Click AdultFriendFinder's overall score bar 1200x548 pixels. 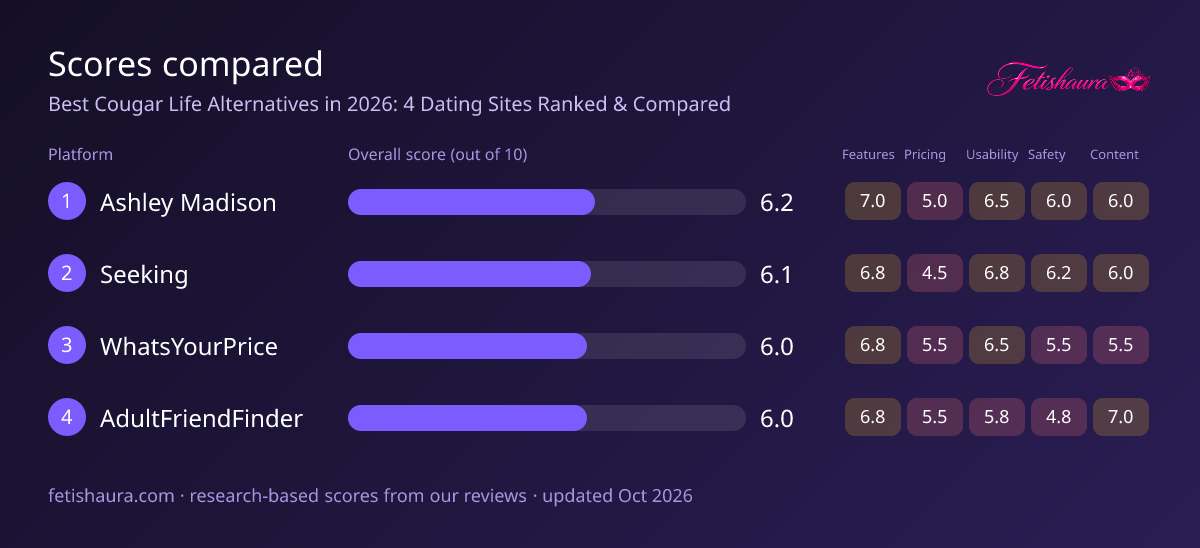(546, 417)
